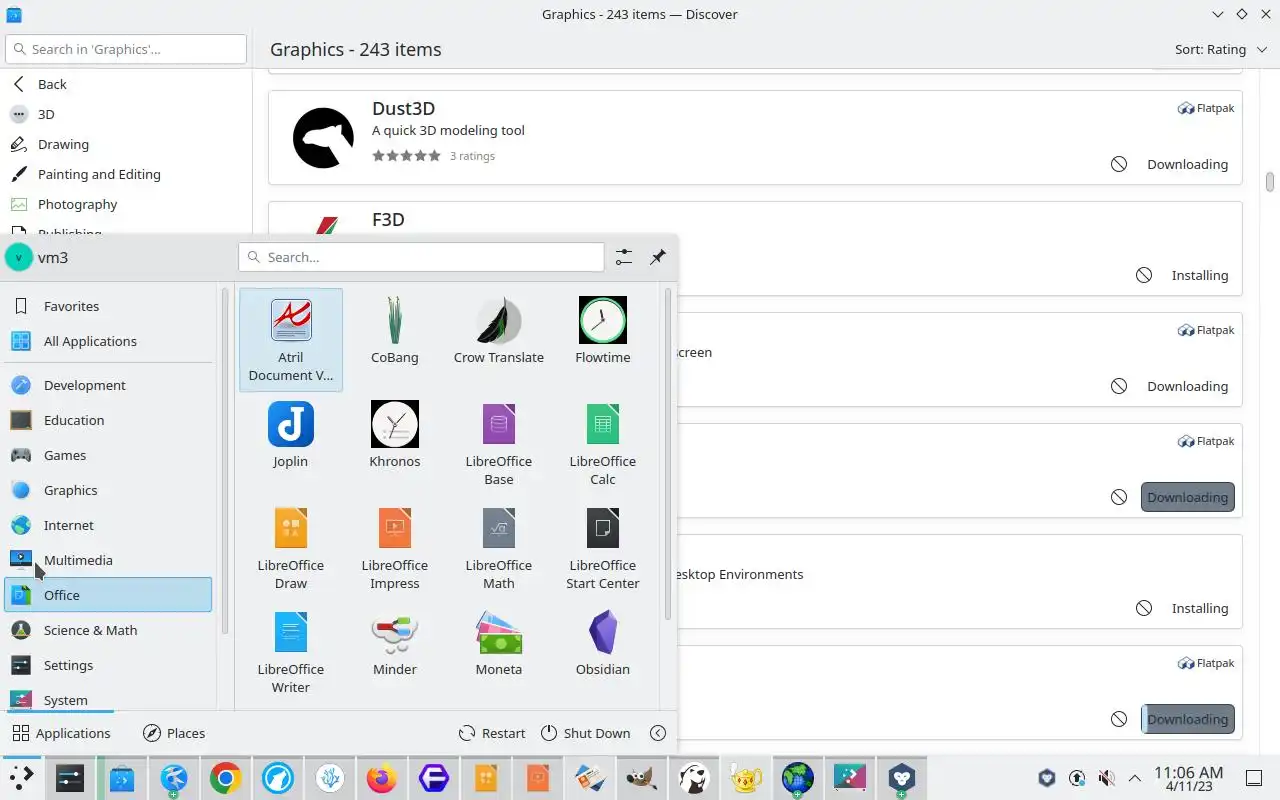This screenshot has height=800, width=1280.
Task: Click the launcher app grid scrollbar
Action: coord(667,453)
